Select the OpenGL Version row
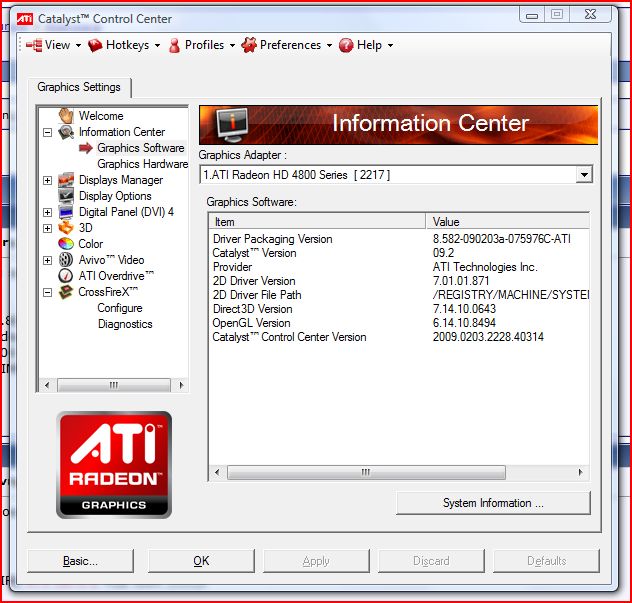The image size is (632, 603). pos(399,323)
